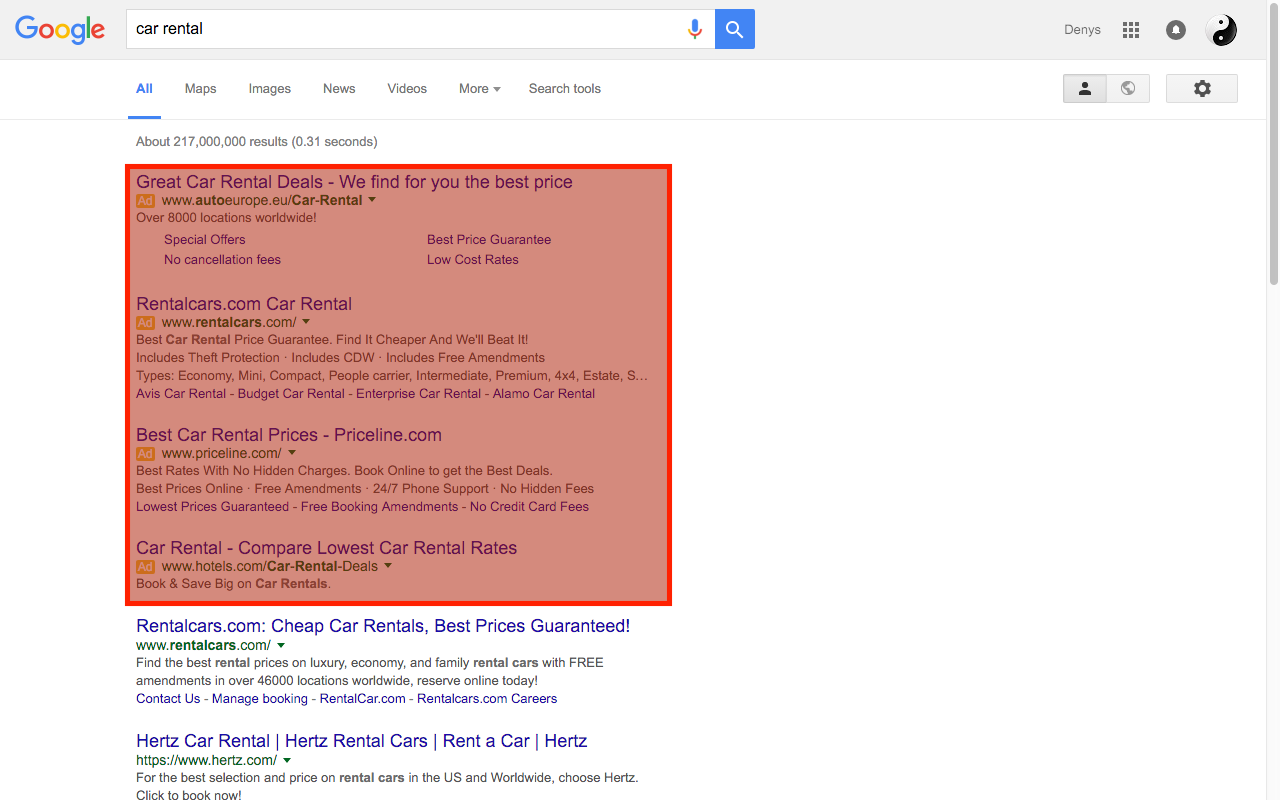Viewport: 1280px width, 800px height.
Task: Open Rentalcars.com Car Rental ad headline
Action: pyautogui.click(x=244, y=304)
